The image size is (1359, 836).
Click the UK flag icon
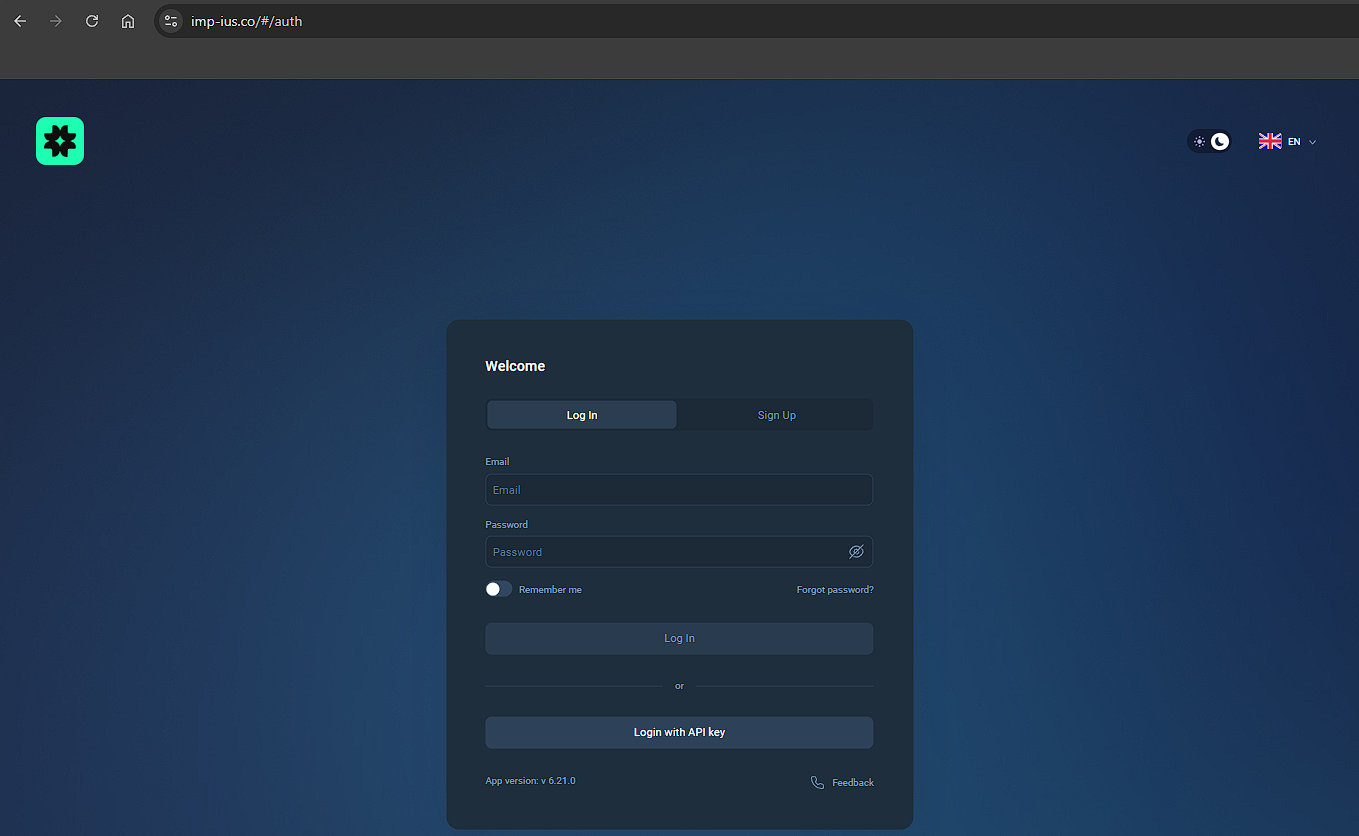tap(1270, 142)
